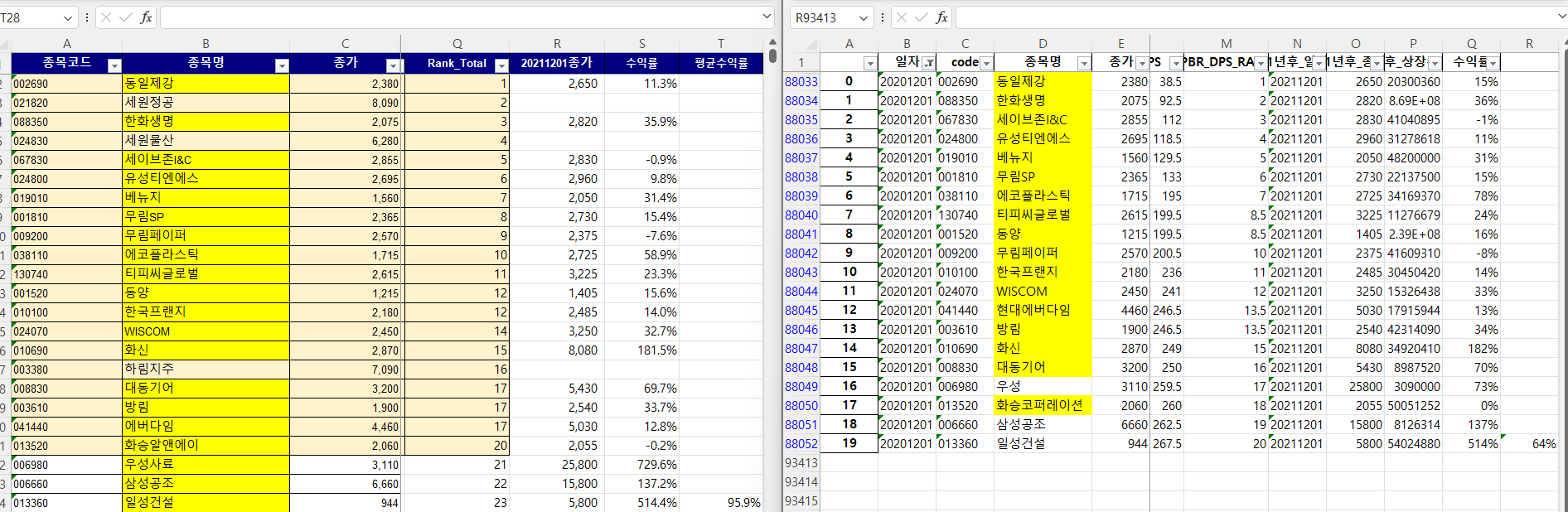This screenshot has height=512, width=1568.
Task: Click the three-dot handle beside R93413 name box
Action: (883, 17)
